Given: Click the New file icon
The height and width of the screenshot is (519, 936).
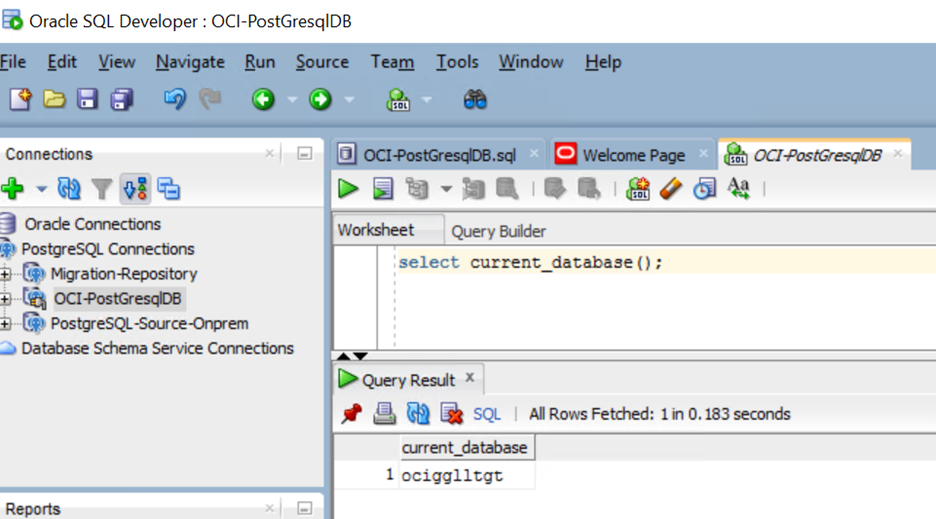Looking at the screenshot, I should point(20,99).
